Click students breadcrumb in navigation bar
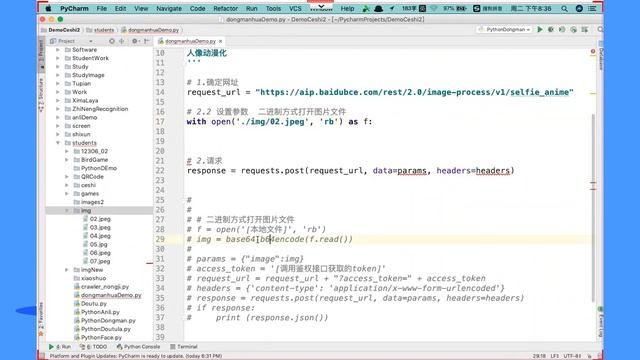 click(x=100, y=30)
